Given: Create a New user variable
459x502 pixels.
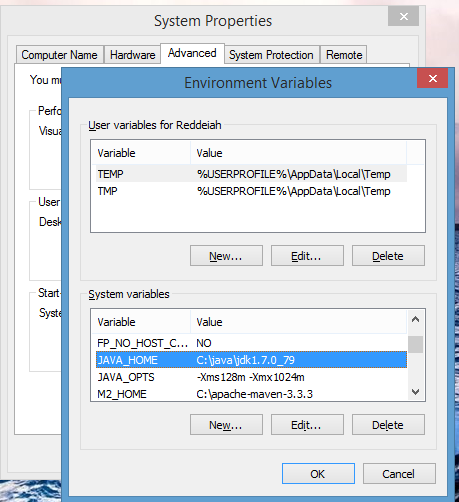Looking at the screenshot, I should point(226,256).
